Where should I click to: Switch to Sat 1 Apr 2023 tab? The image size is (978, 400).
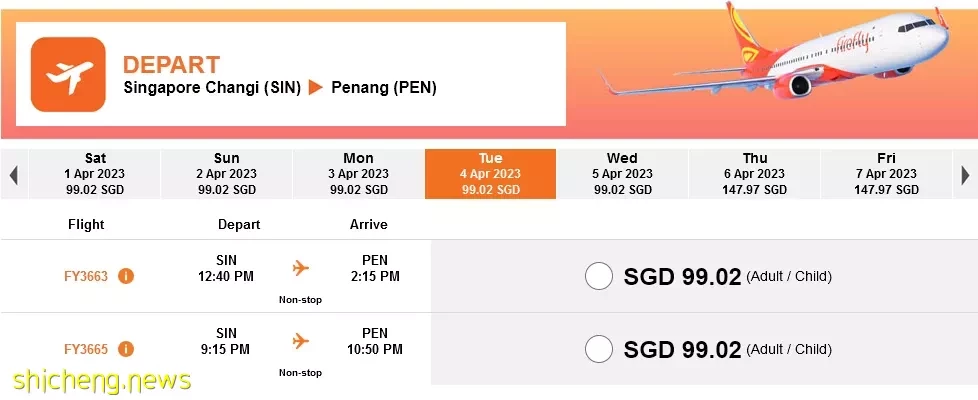(x=95, y=174)
